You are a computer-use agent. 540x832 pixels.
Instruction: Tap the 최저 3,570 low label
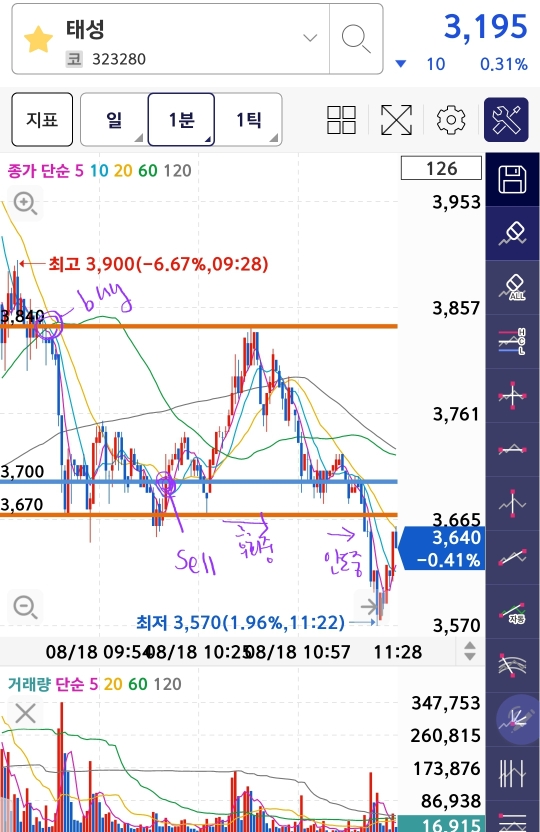240,622
